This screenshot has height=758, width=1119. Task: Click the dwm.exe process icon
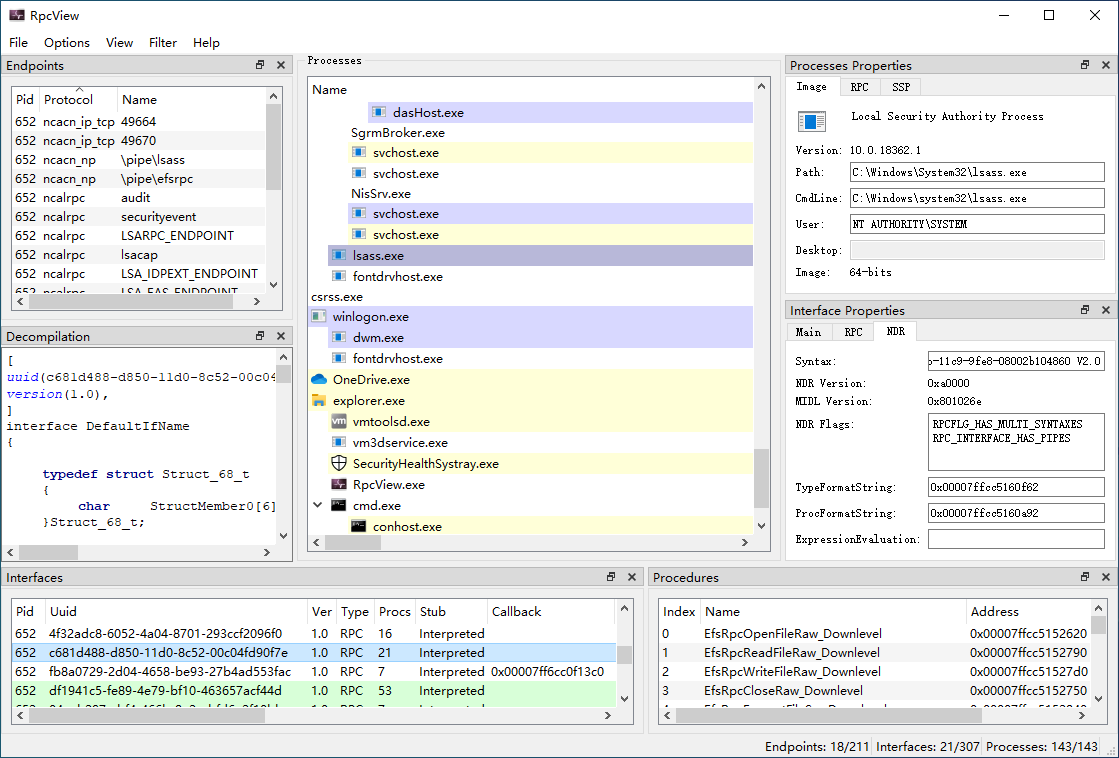point(339,337)
